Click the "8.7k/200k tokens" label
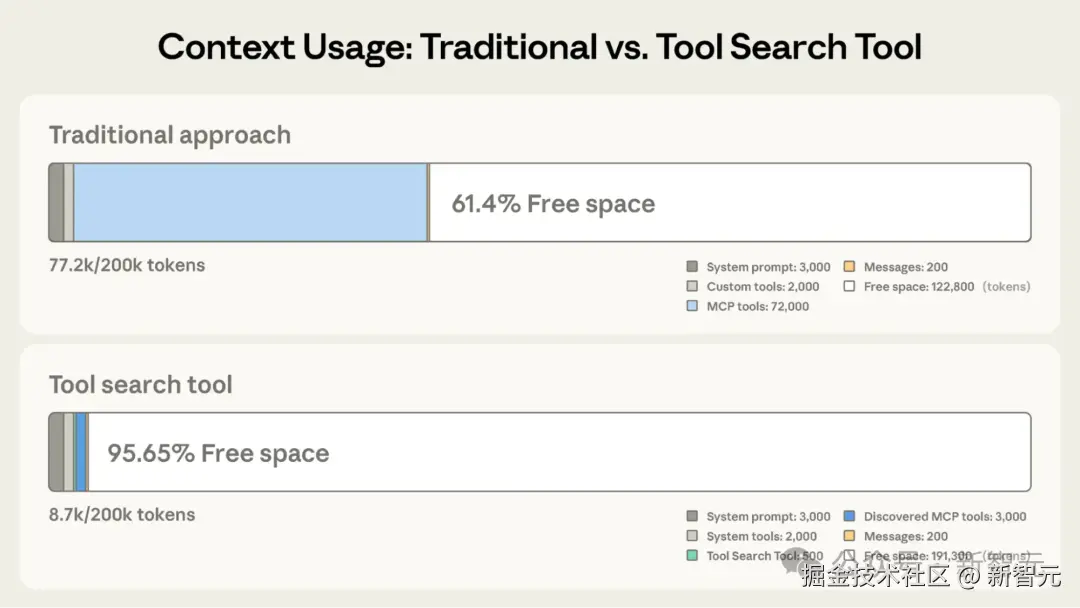This screenshot has width=1080, height=608. click(122, 515)
